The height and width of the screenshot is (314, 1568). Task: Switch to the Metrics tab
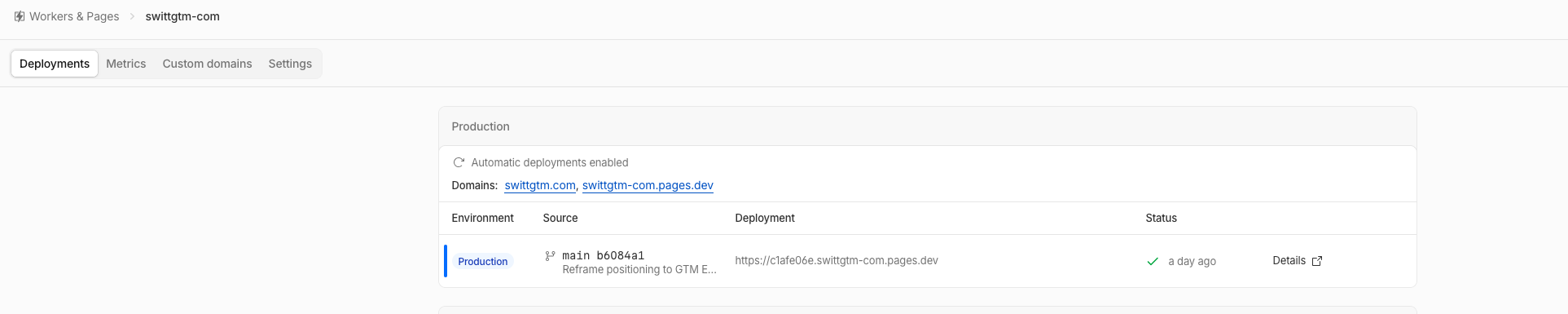[x=126, y=64]
